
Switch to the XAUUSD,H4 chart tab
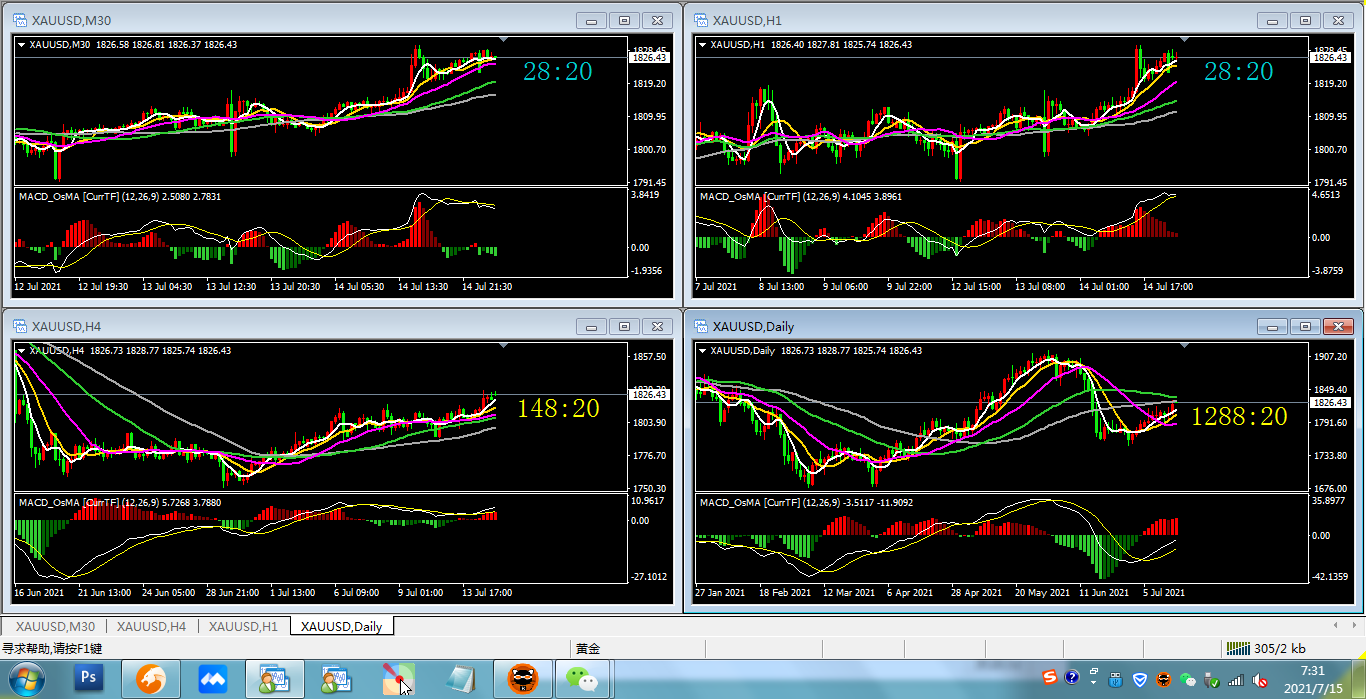151,626
